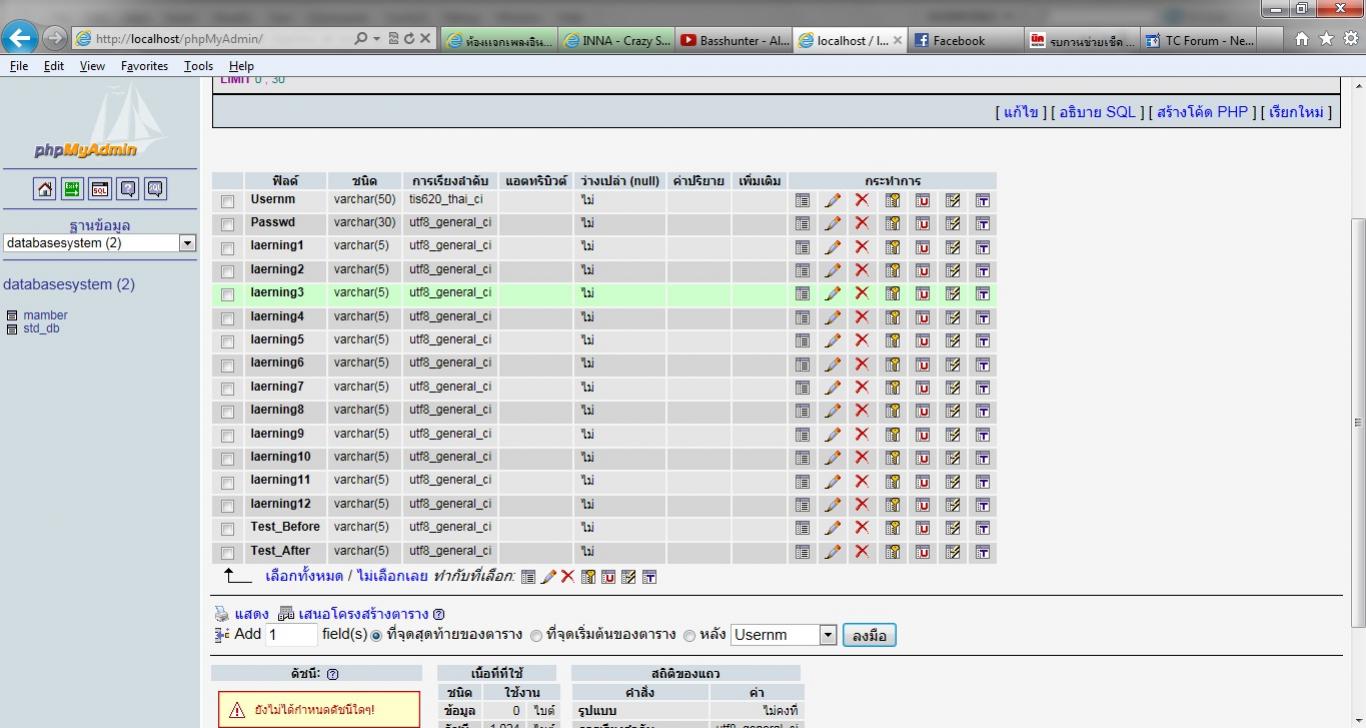Click the phpMyAdmin Home icon in sidebar
This screenshot has width=1366, height=728.
coord(45,189)
